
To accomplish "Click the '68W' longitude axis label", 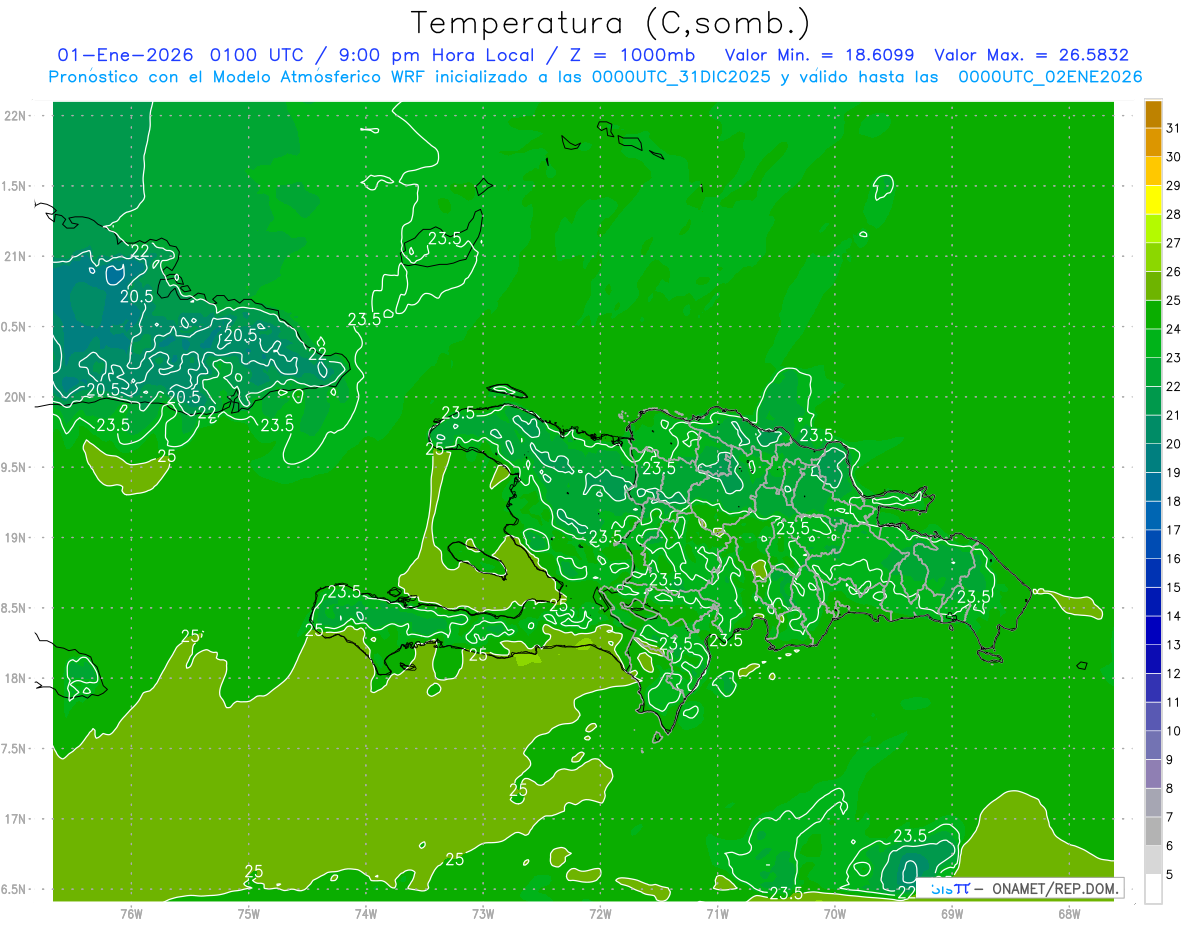I will (1069, 913).
